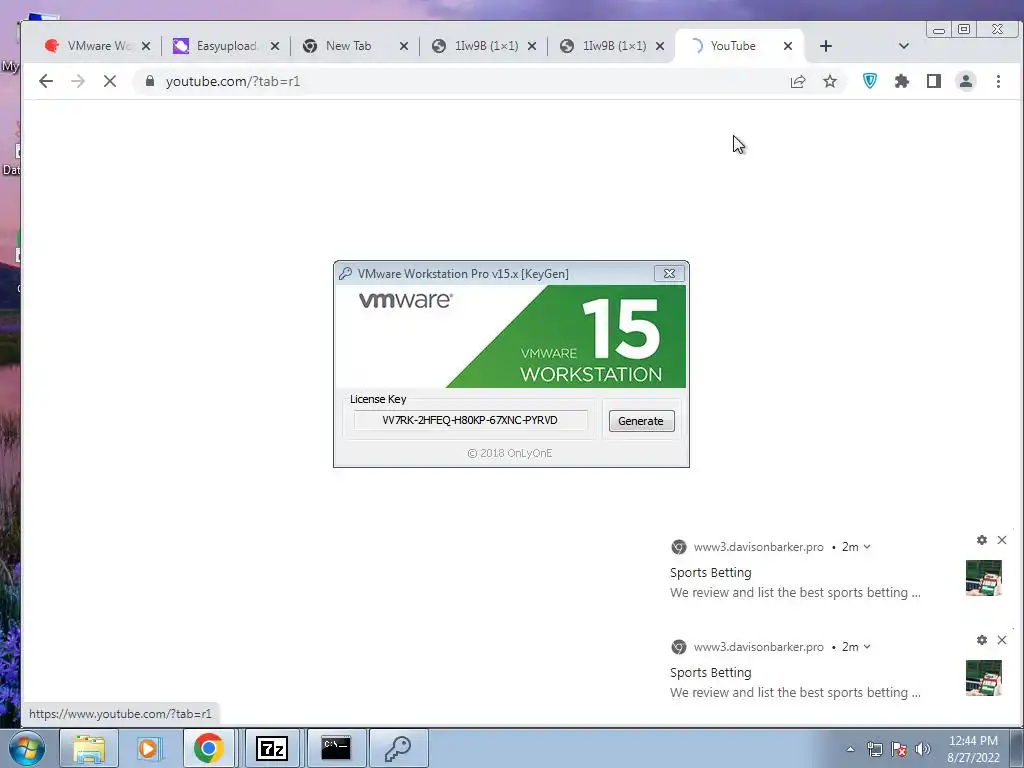Open the 7-Zip taskbar icon
Viewport: 1024px width, 768px height.
(x=272, y=748)
